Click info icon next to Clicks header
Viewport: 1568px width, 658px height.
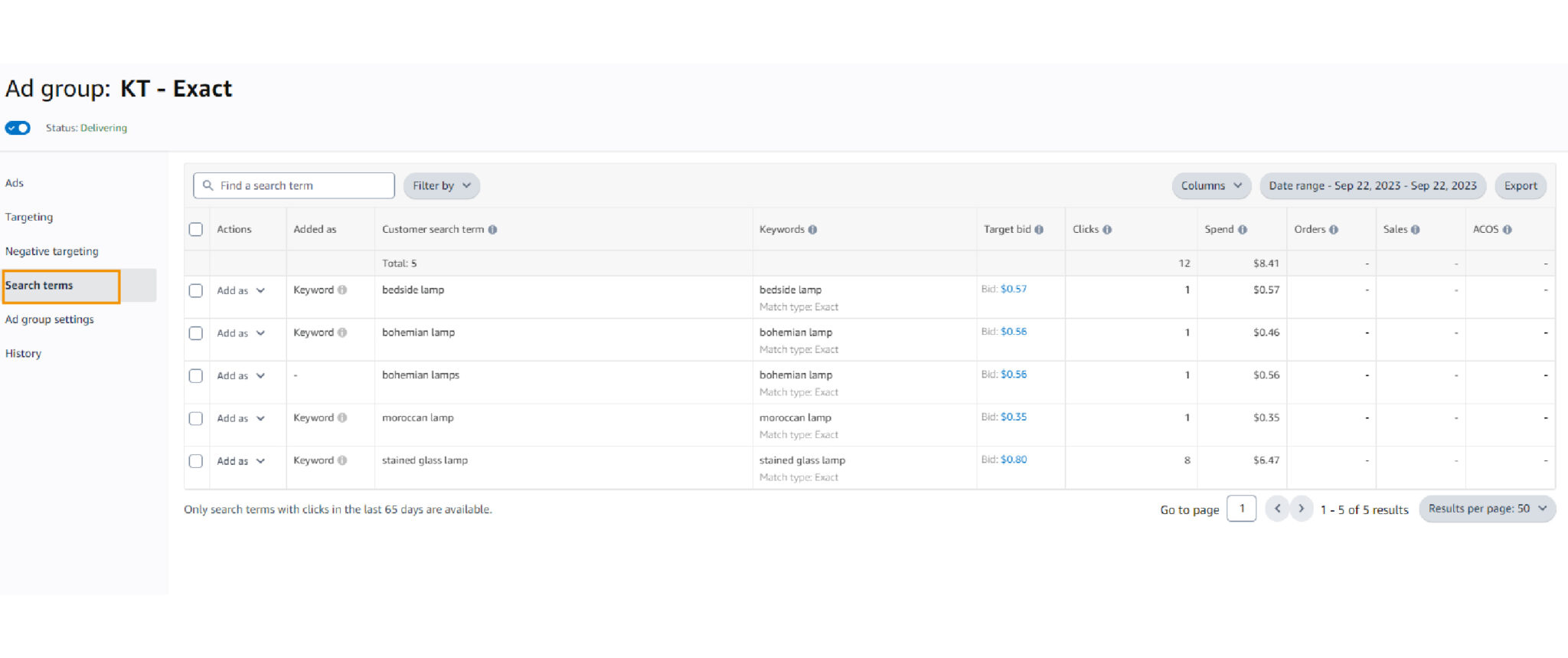pyautogui.click(x=1107, y=229)
